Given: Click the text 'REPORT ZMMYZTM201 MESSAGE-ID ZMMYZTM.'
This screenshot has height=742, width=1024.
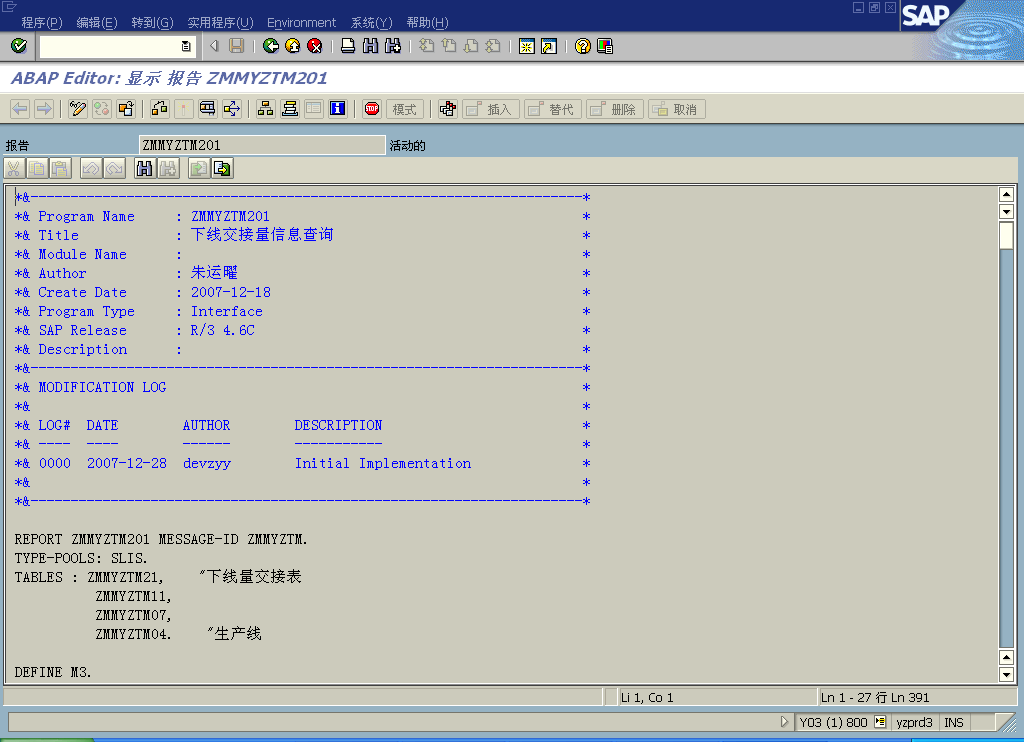Looking at the screenshot, I should (x=161, y=540).
